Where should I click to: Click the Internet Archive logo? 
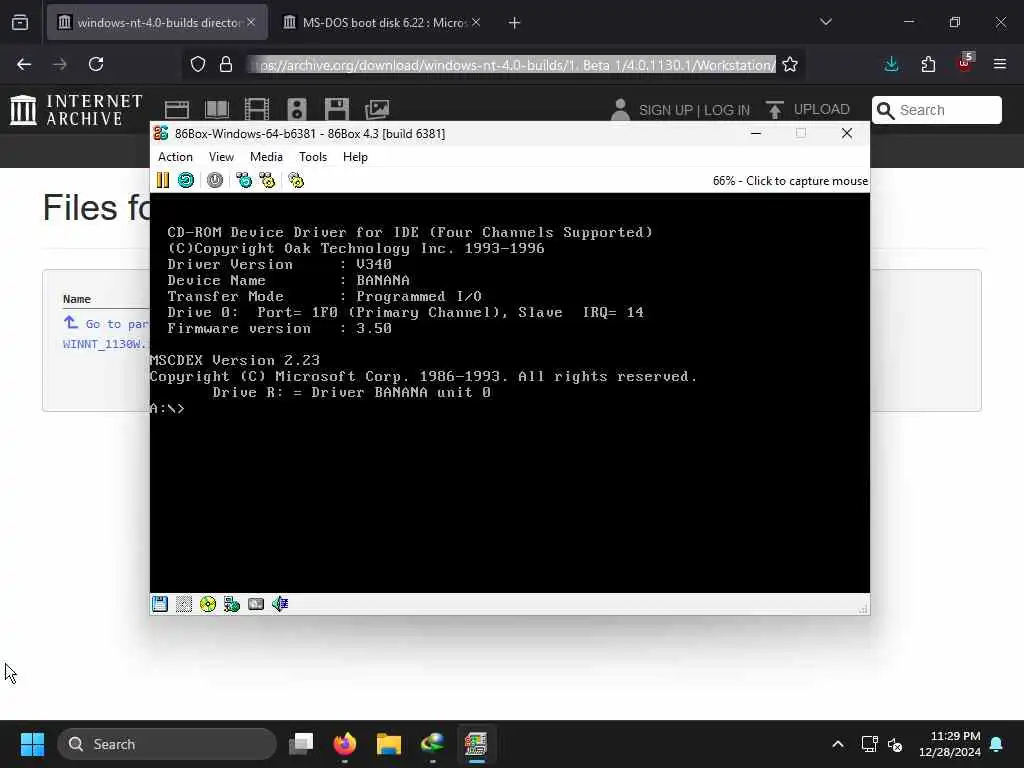(x=76, y=109)
